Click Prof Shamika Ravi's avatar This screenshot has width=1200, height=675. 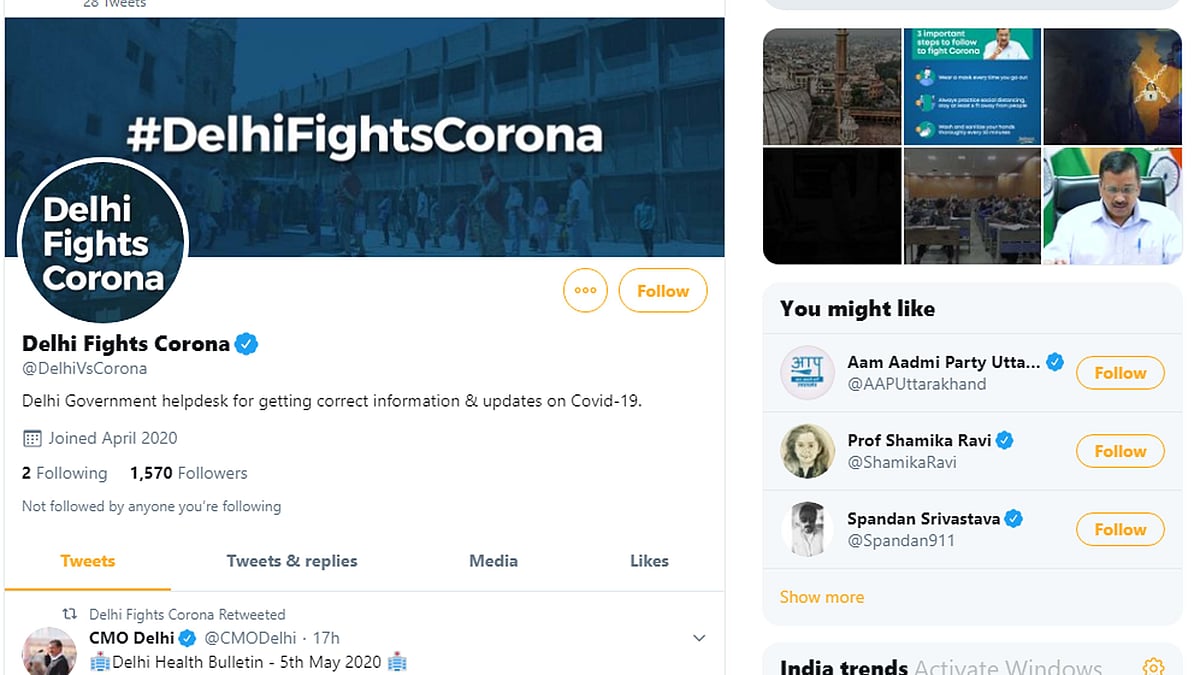(x=807, y=451)
